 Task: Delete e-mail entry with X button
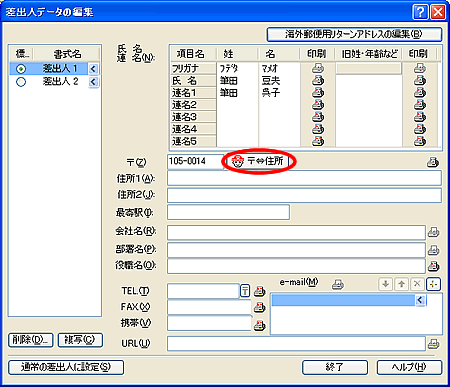click(417, 284)
